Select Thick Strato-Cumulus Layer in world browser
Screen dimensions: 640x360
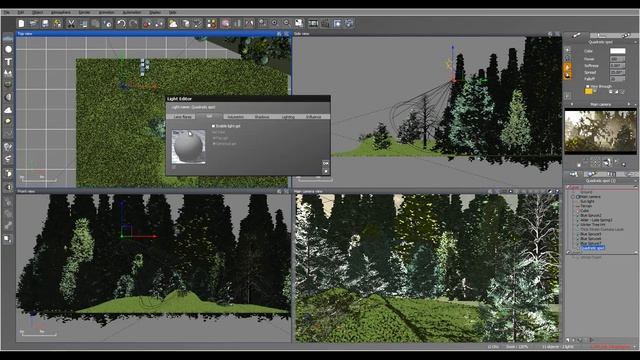coord(602,229)
